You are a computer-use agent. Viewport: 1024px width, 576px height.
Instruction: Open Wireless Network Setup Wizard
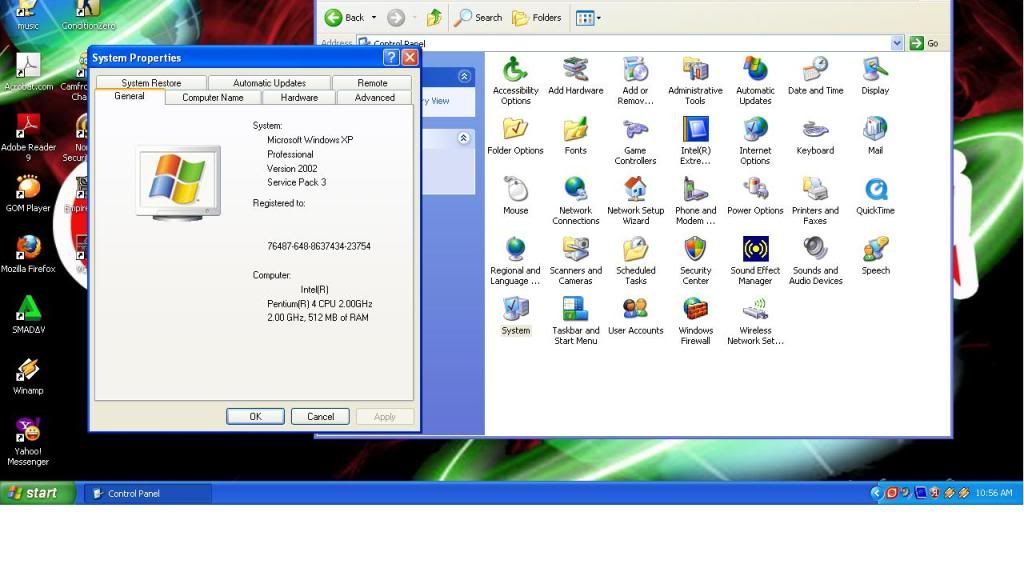tap(755, 321)
